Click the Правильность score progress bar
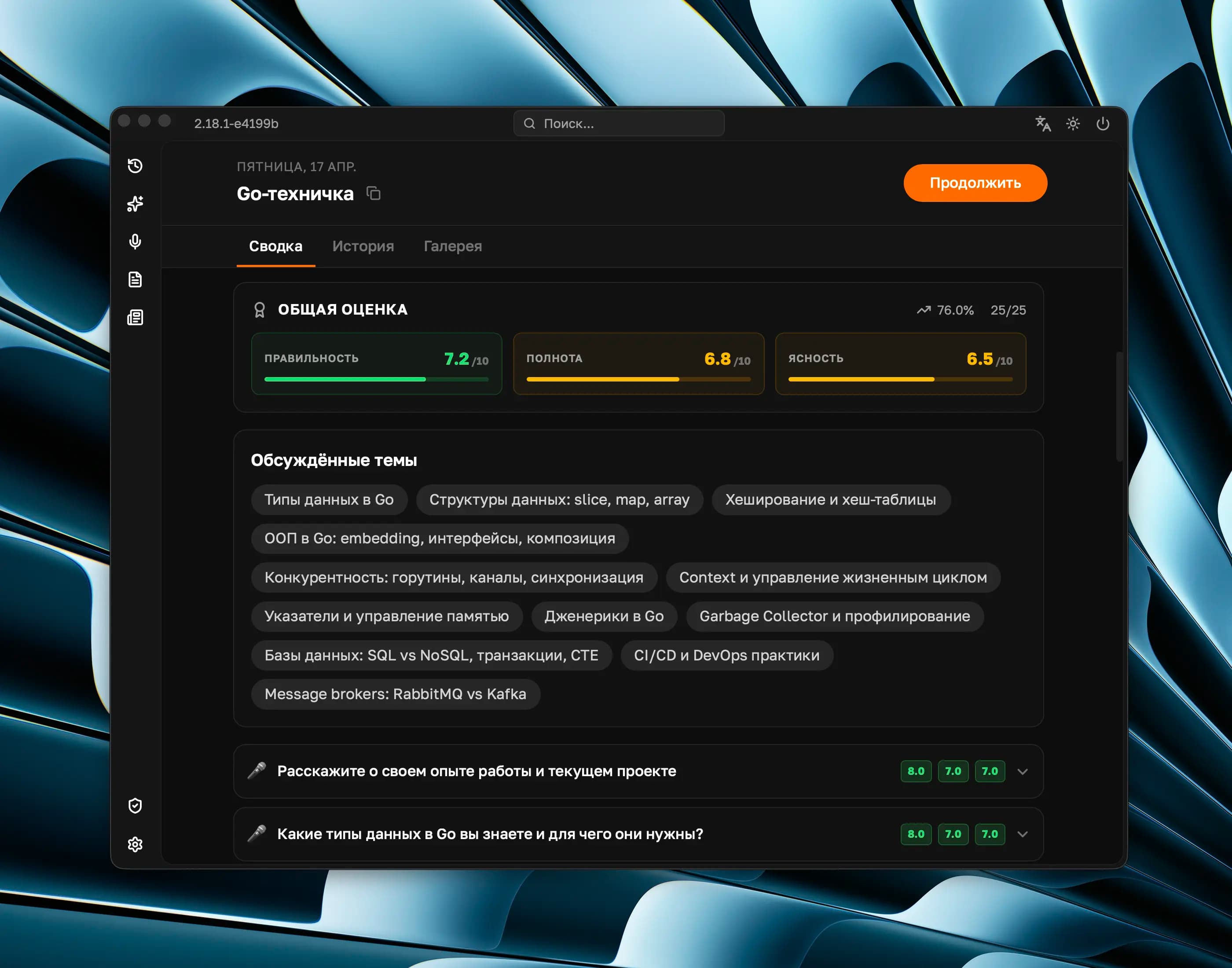The image size is (1232, 968). pyautogui.click(x=376, y=379)
